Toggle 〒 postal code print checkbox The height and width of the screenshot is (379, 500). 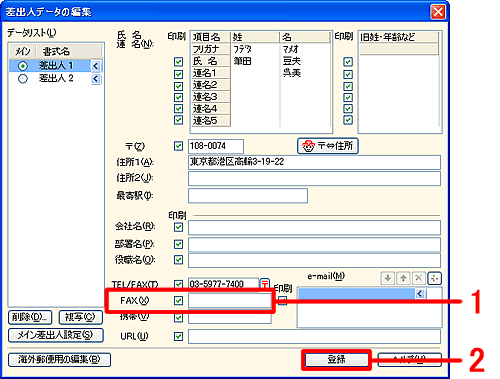click(179, 146)
